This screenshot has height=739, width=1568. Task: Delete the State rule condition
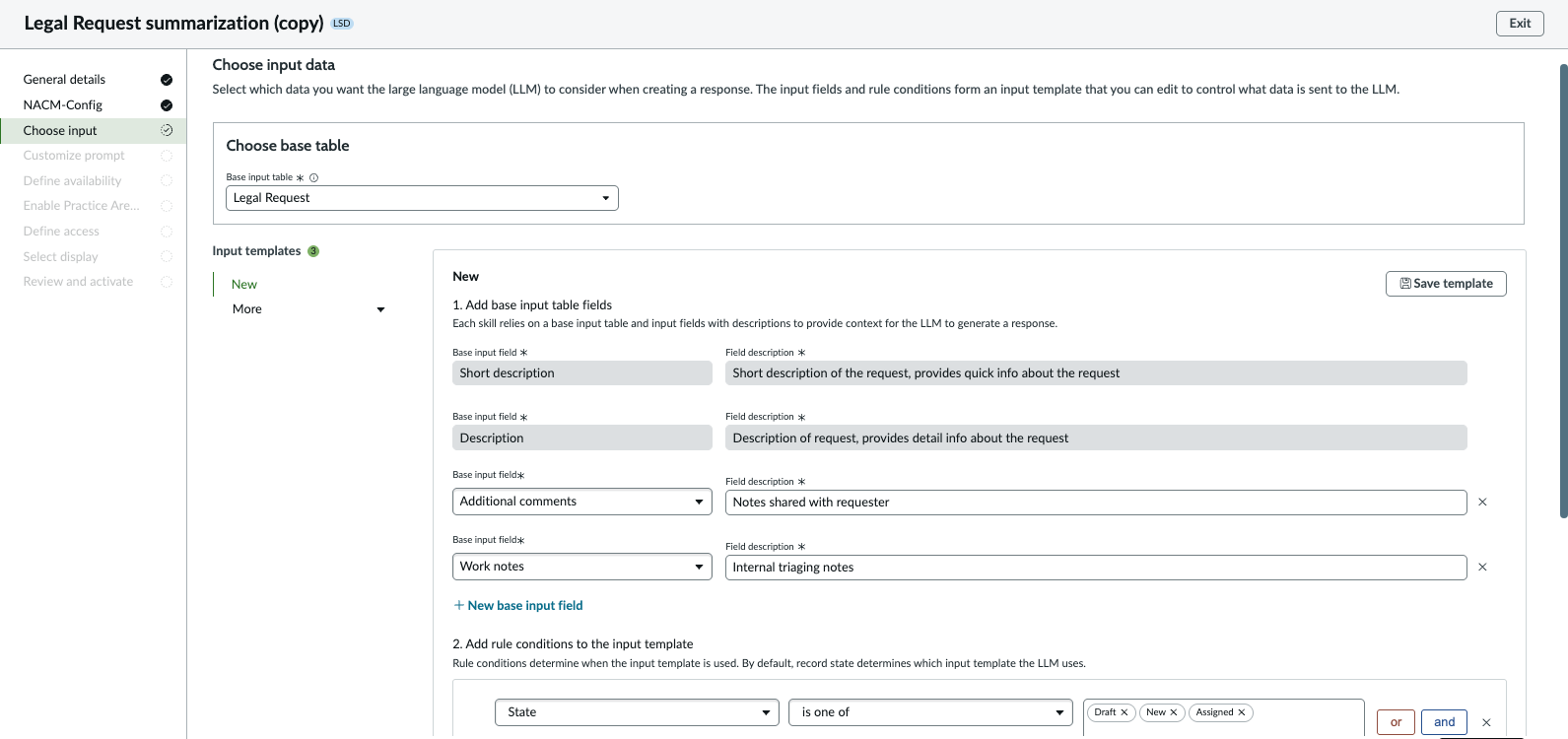[1486, 722]
